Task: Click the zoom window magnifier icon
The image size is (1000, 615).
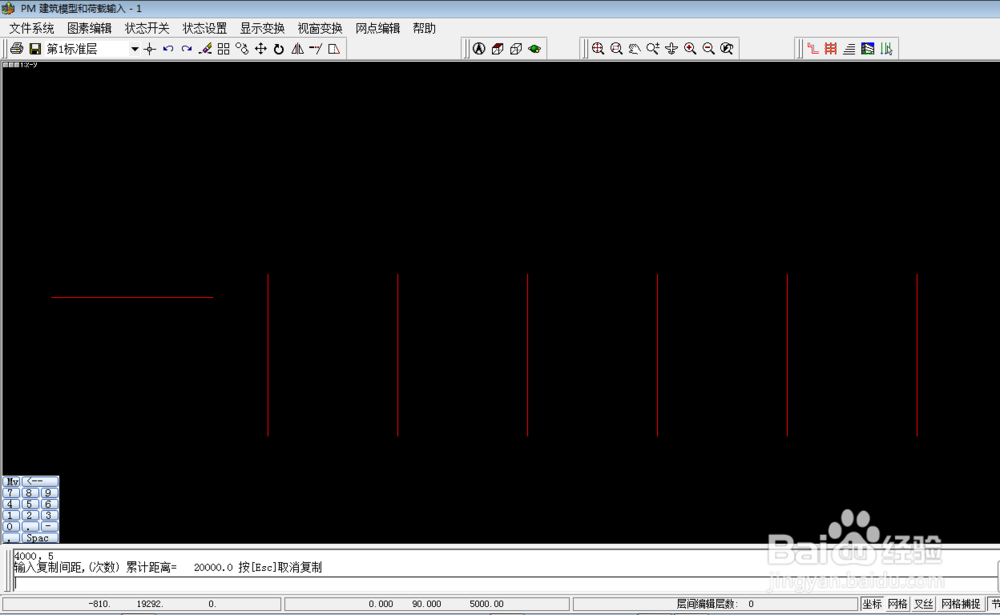Action: [598, 48]
